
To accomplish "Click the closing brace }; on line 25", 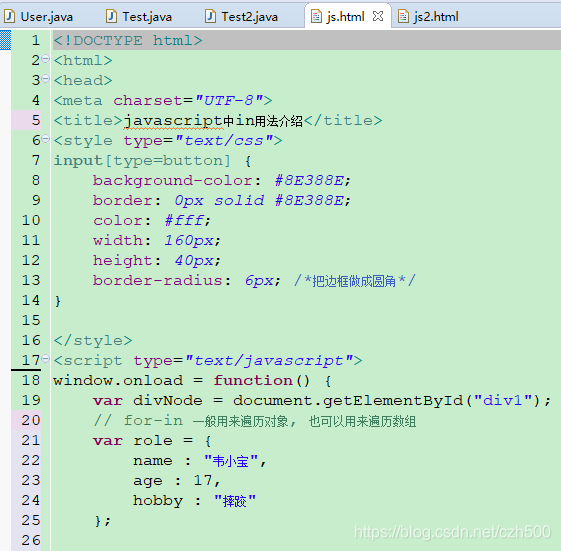I will point(103,521).
